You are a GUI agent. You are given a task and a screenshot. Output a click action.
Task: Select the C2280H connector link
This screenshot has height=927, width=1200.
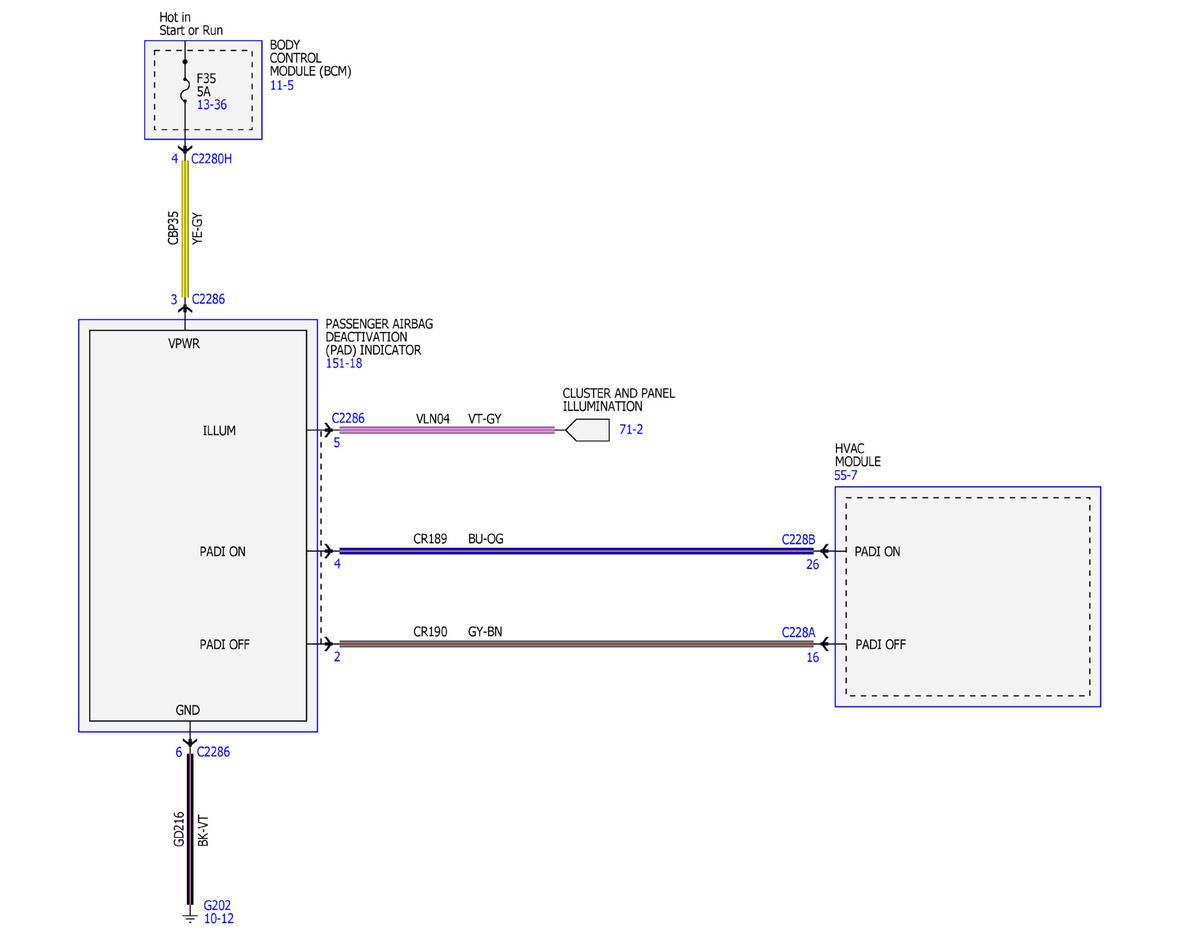212,159
